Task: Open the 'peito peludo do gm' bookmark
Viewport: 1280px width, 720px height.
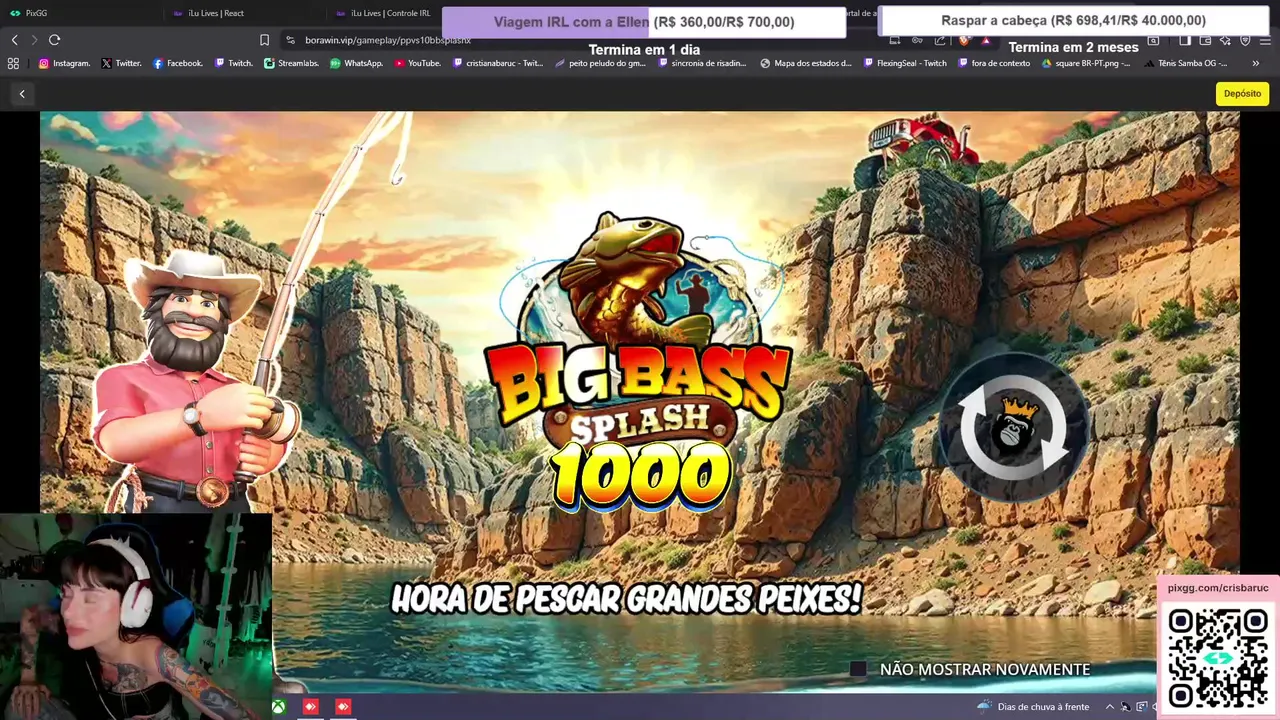Action: (600, 63)
